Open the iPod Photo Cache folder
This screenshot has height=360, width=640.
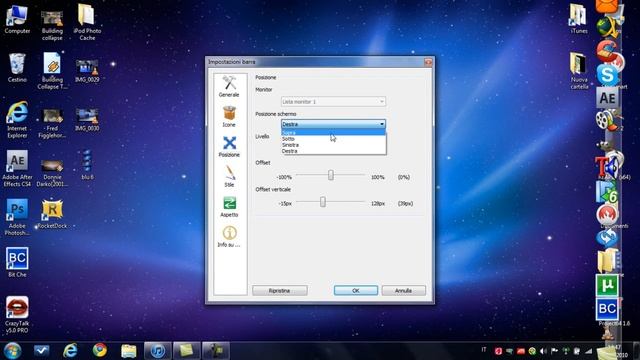pos(87,22)
